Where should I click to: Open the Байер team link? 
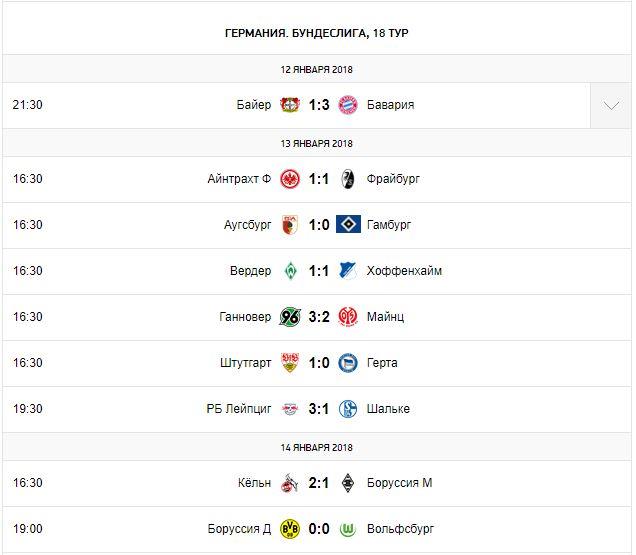pos(254,105)
